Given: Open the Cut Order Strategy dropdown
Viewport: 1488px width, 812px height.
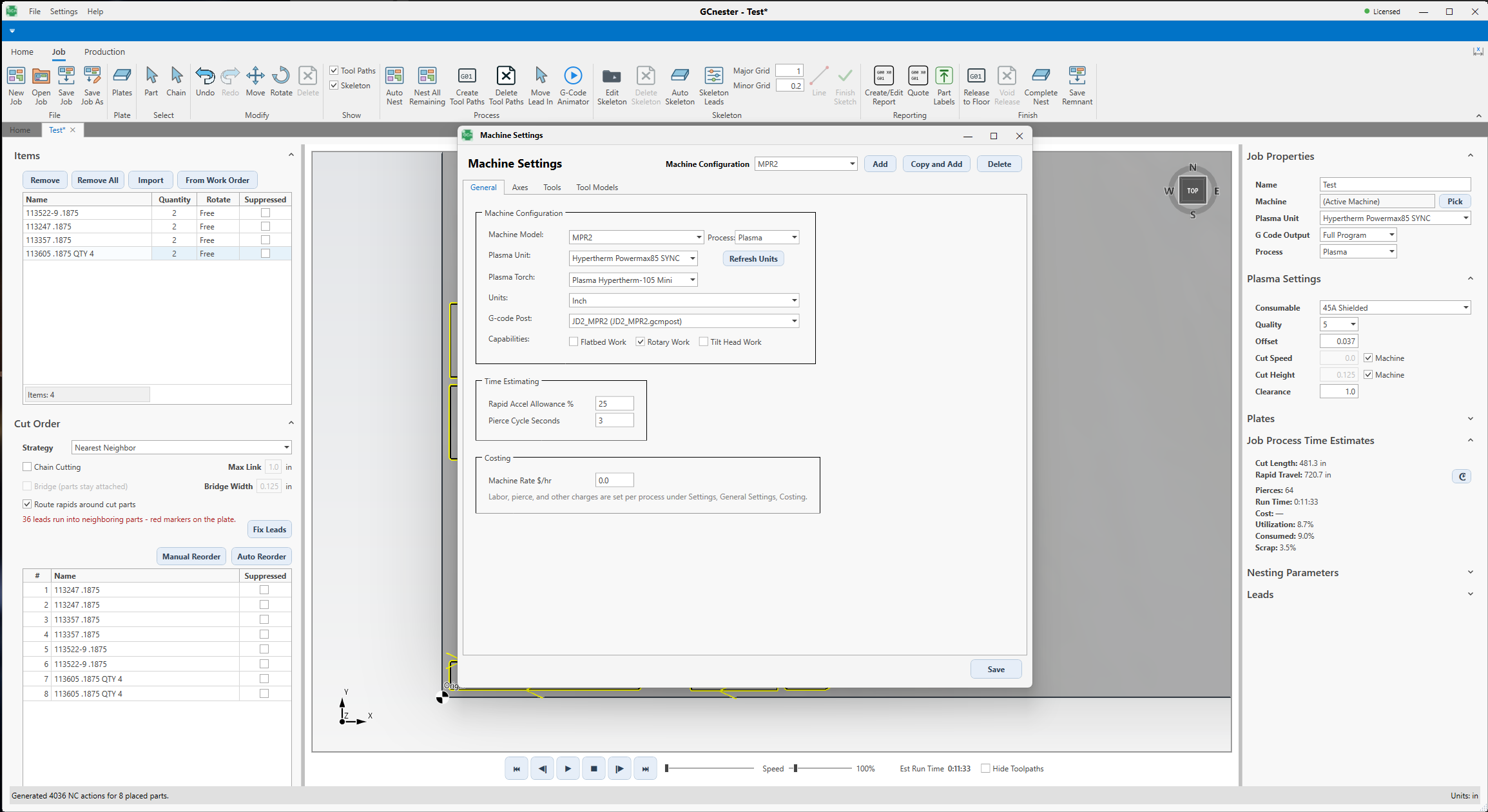Looking at the screenshot, I should [x=181, y=447].
